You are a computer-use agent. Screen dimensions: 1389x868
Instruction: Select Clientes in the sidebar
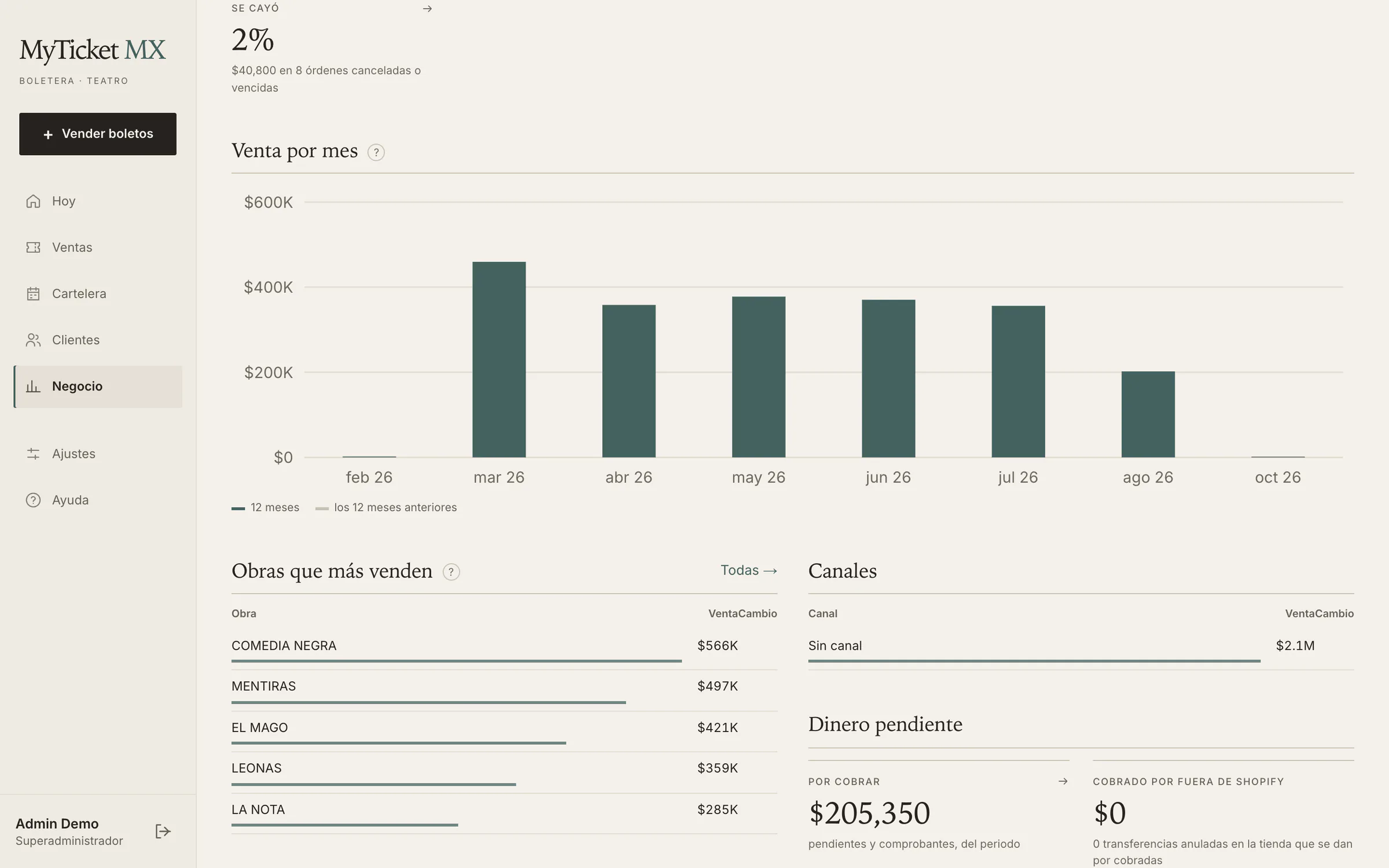pos(98,340)
